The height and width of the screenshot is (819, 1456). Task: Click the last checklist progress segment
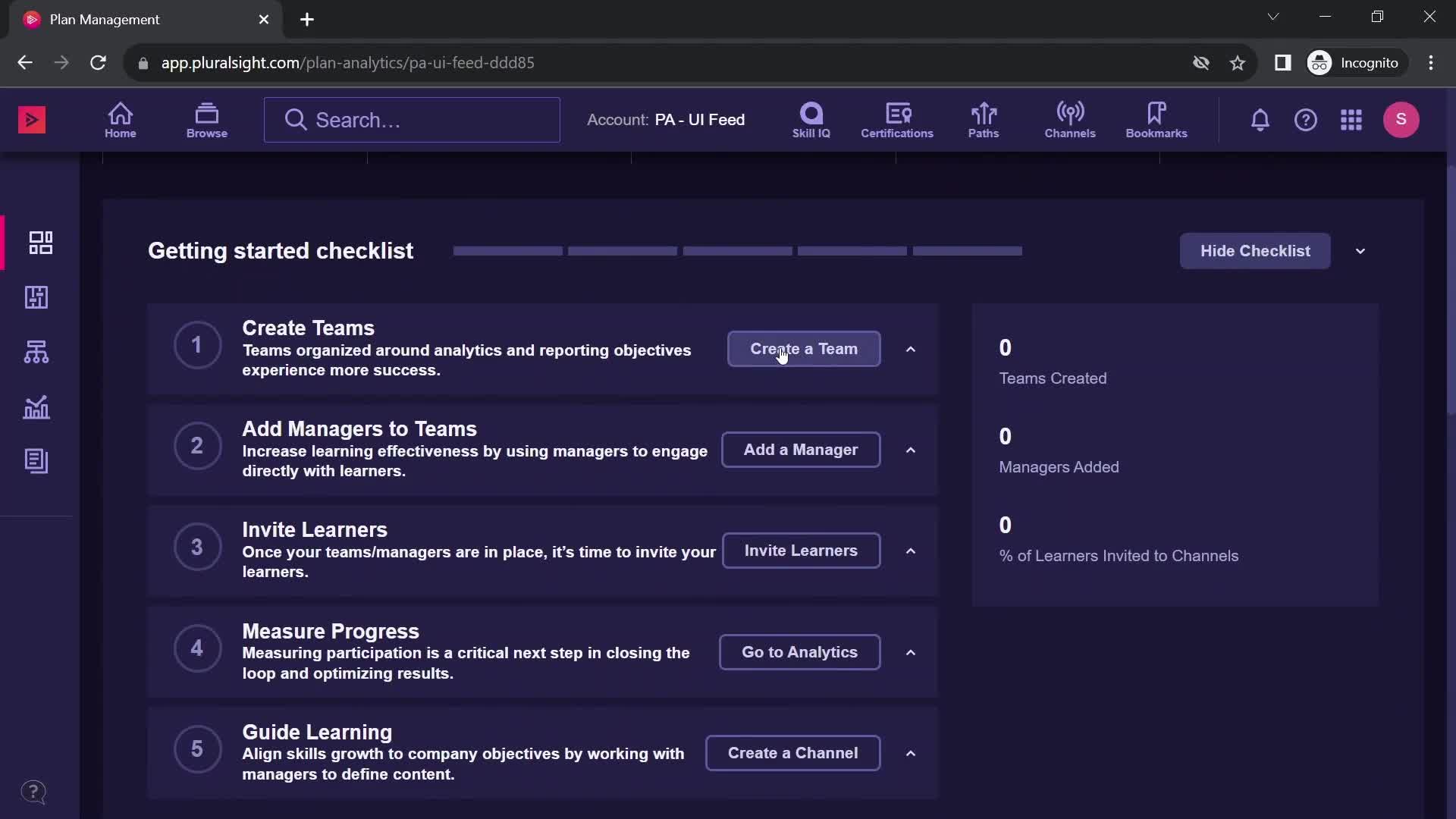click(968, 251)
